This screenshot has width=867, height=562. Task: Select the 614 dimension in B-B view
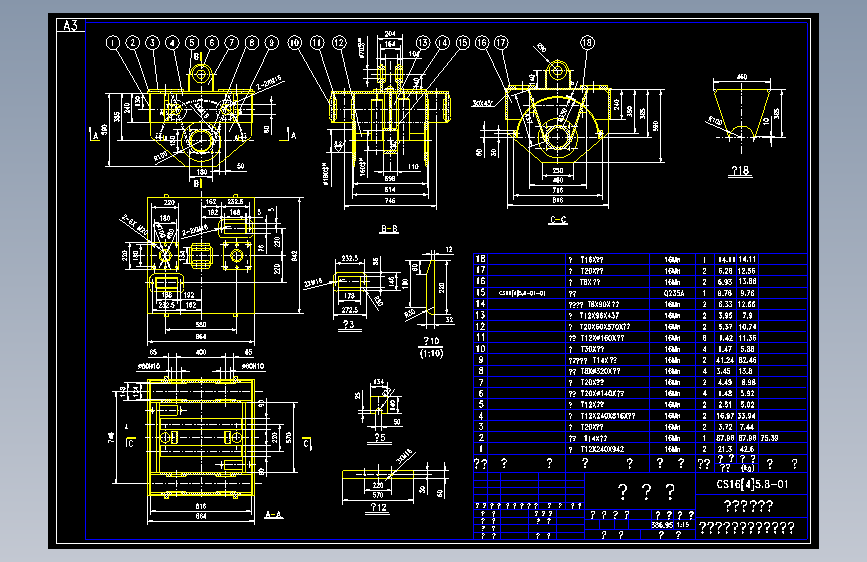[x=390, y=190]
